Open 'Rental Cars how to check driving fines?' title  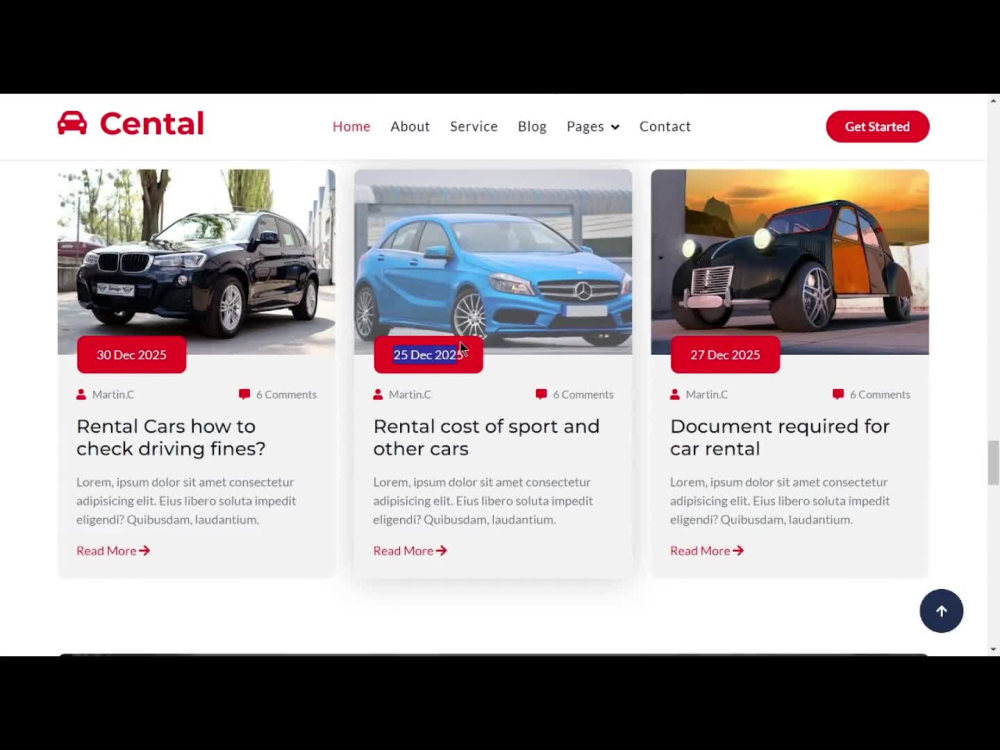pos(171,438)
